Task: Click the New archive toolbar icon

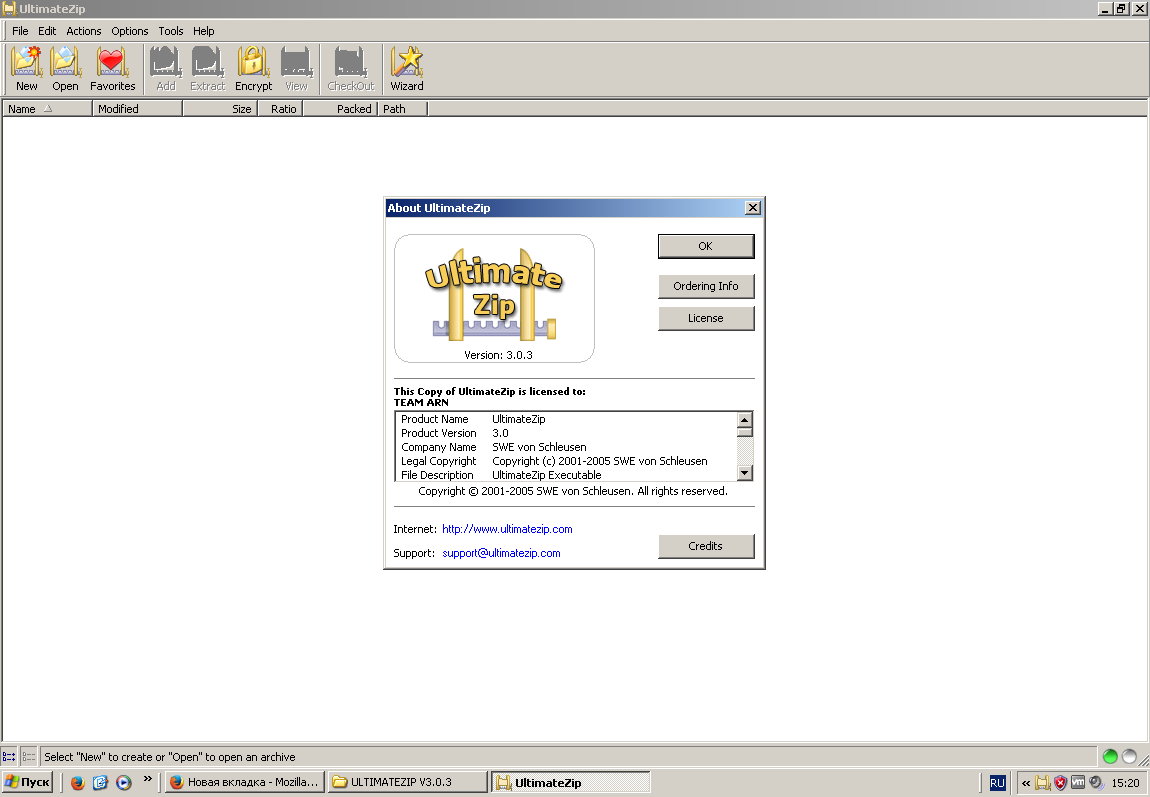Action: click(x=26, y=68)
